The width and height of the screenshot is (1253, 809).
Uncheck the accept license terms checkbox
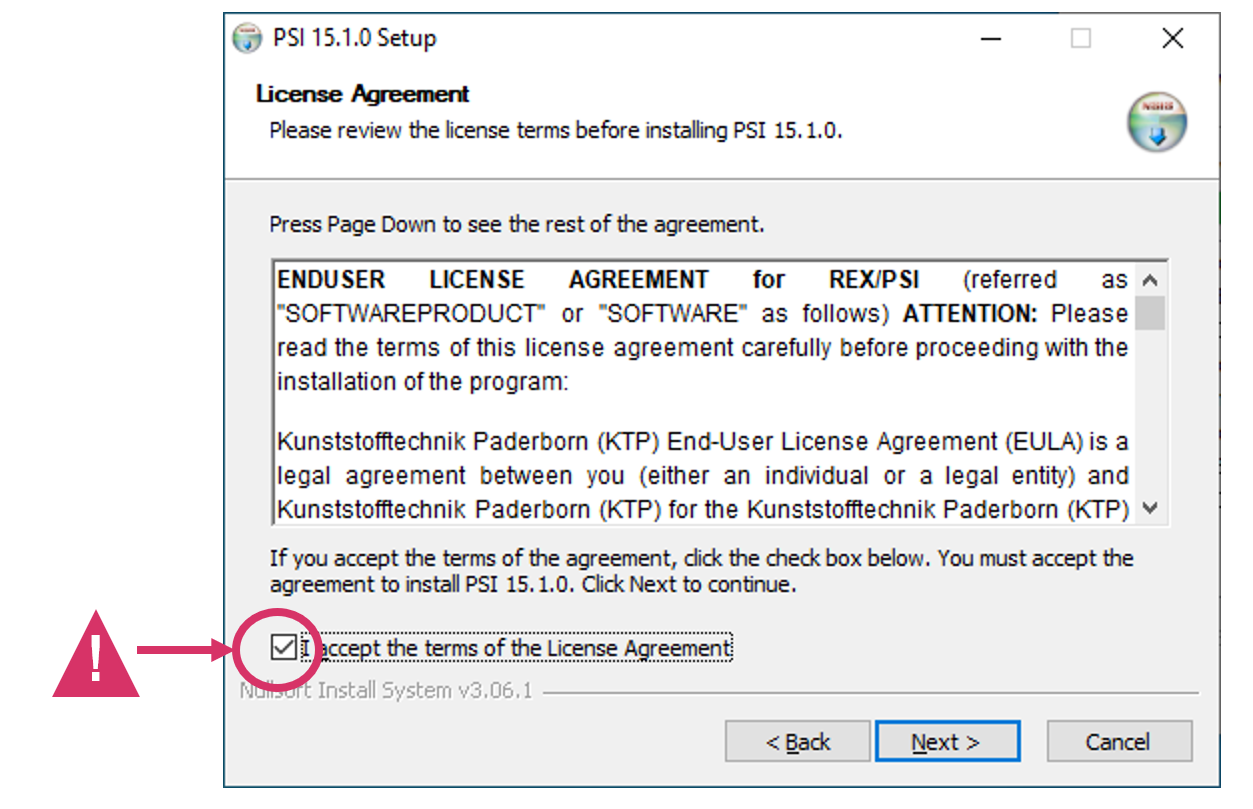pos(283,648)
